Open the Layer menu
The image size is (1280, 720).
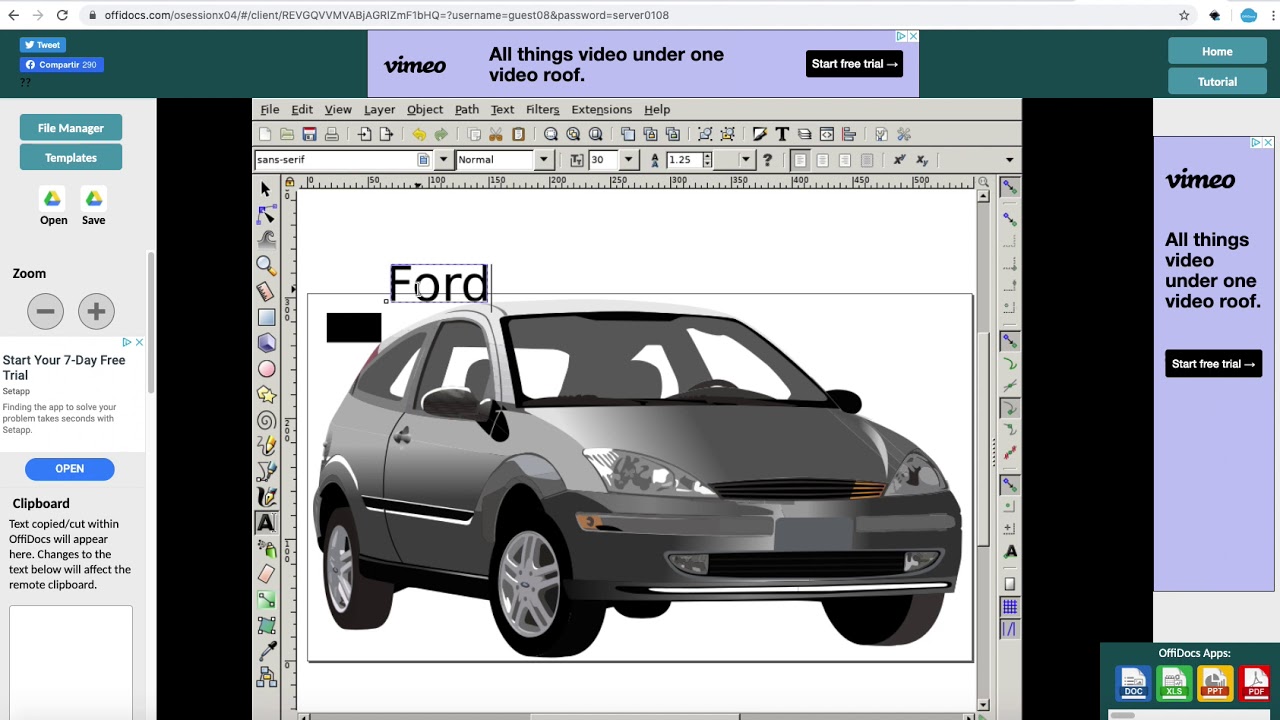379,109
